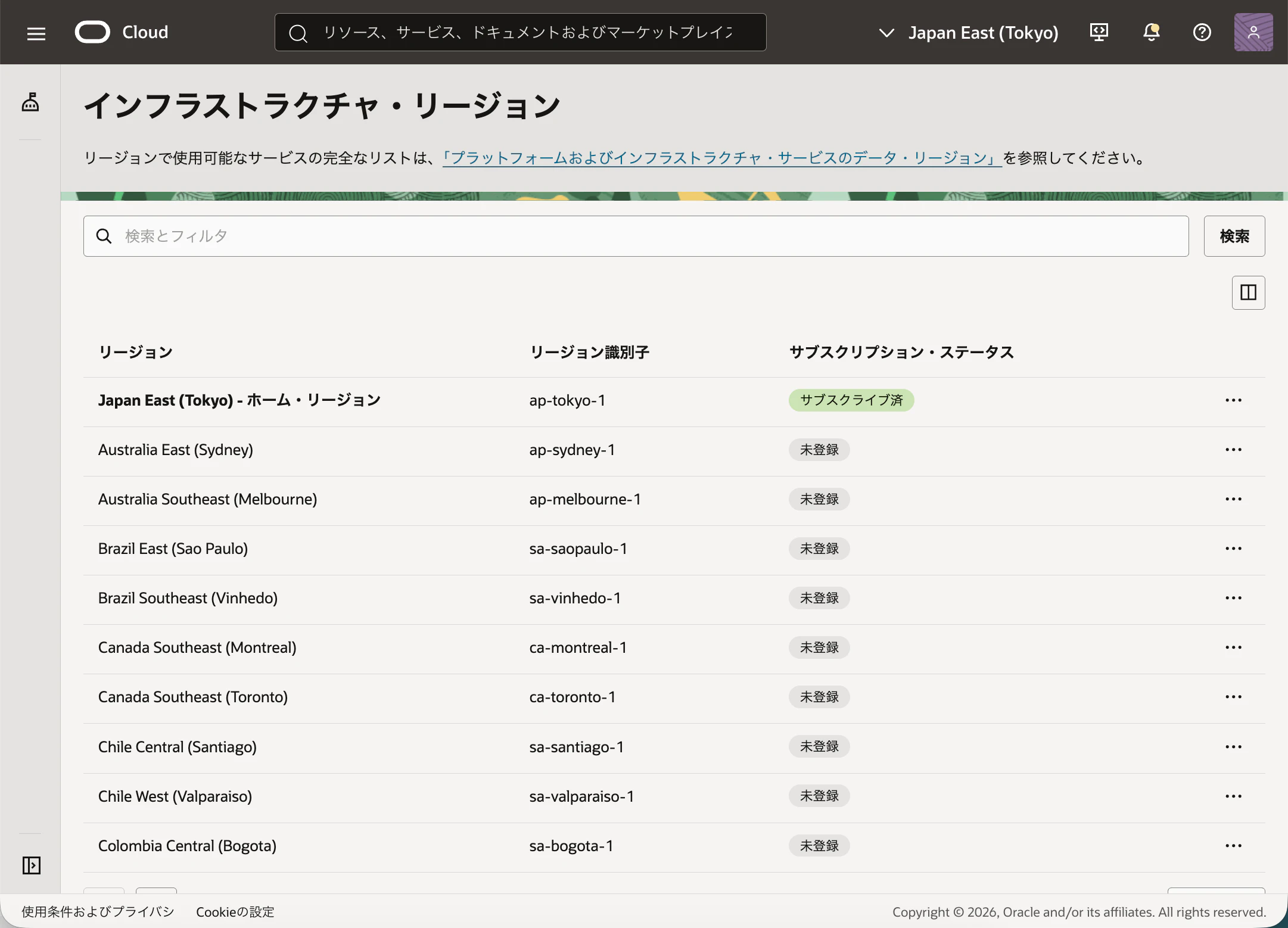Viewport: 1288px width, 928px height.
Task: Open actions menu for Japan East (Tokyo) row
Action: coord(1234,400)
